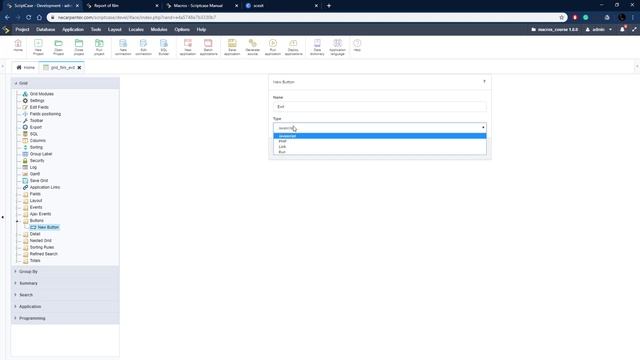The height and width of the screenshot is (360, 640).
Task: Select Fields positioning in the tree
Action: coord(45,114)
